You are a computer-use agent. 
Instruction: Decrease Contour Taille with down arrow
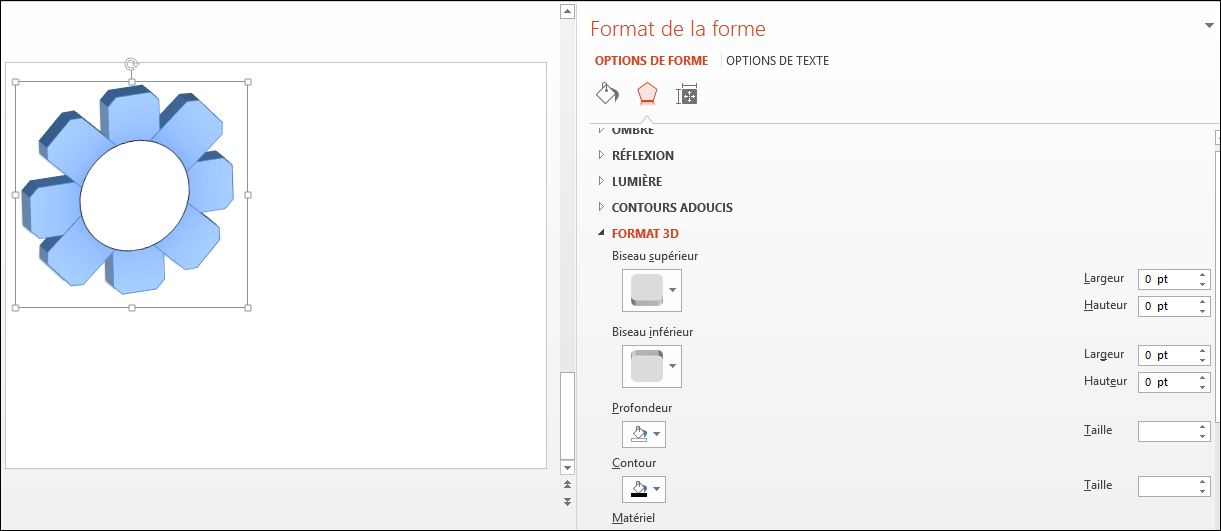click(x=1203, y=491)
